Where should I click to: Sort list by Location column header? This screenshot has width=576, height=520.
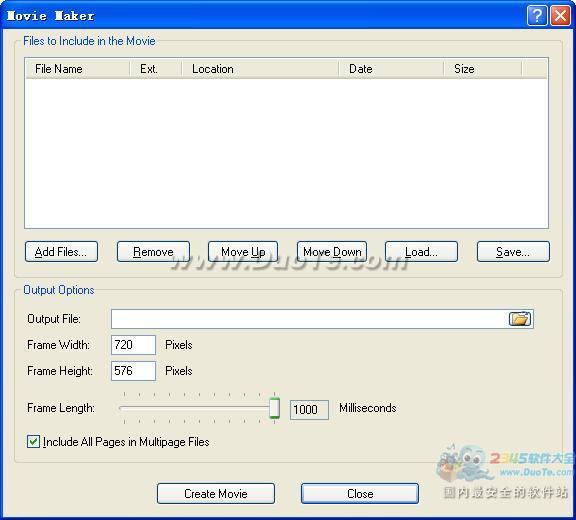click(x=260, y=69)
